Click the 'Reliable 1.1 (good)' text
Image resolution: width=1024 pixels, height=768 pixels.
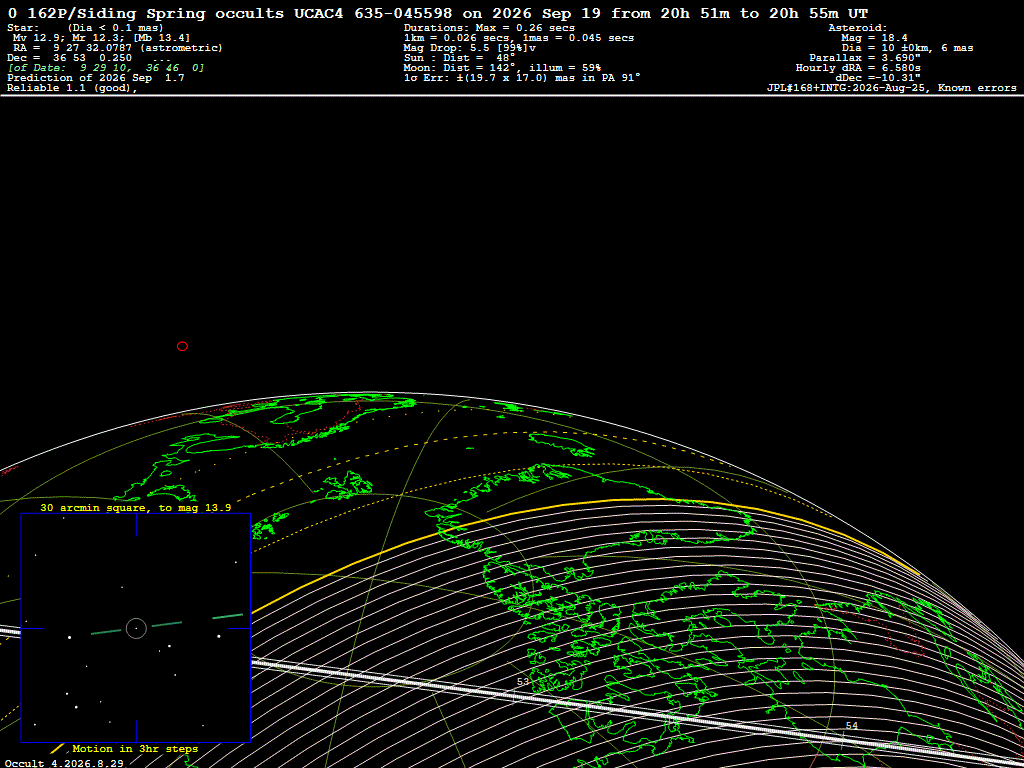pos(72,88)
